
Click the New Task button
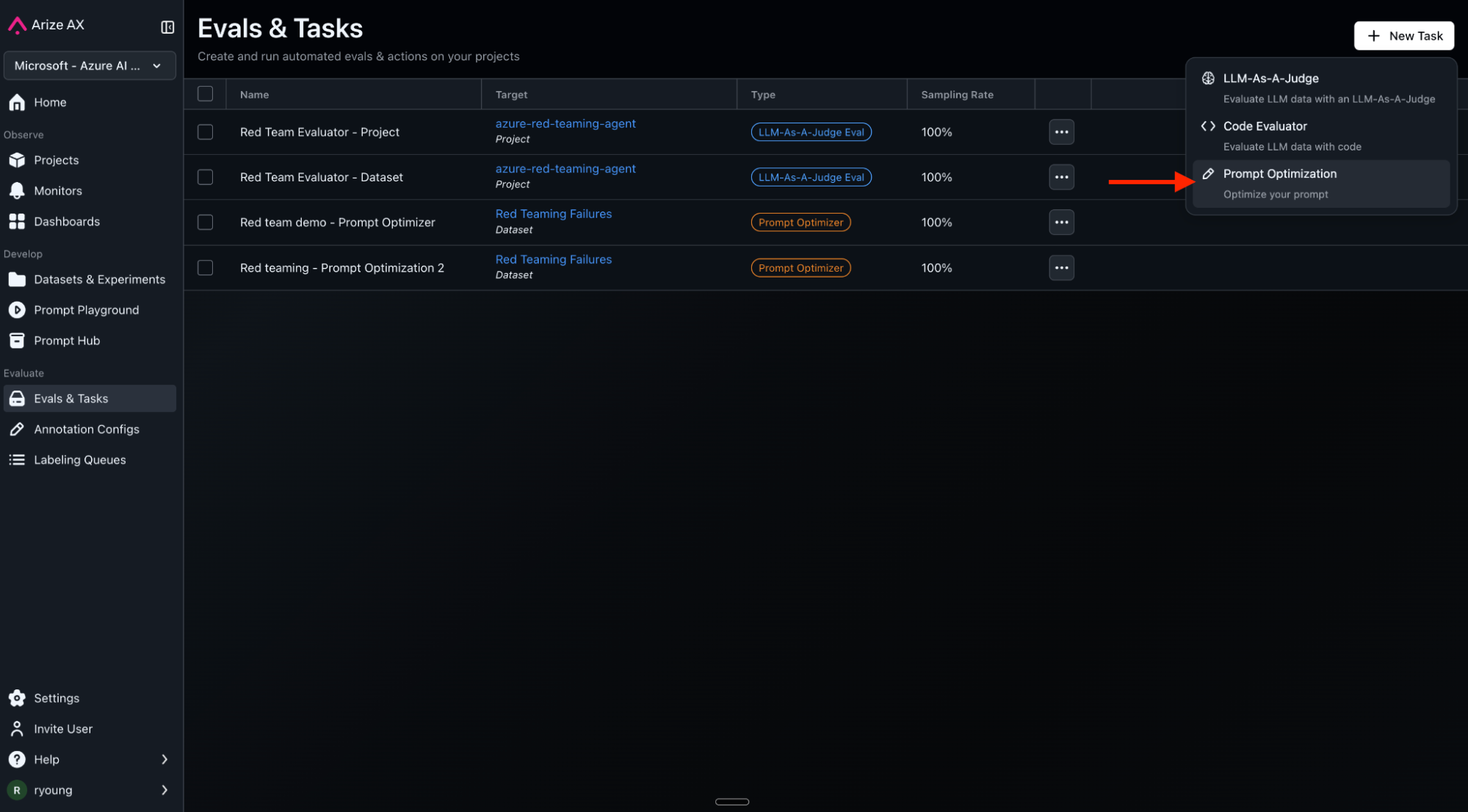click(1403, 36)
